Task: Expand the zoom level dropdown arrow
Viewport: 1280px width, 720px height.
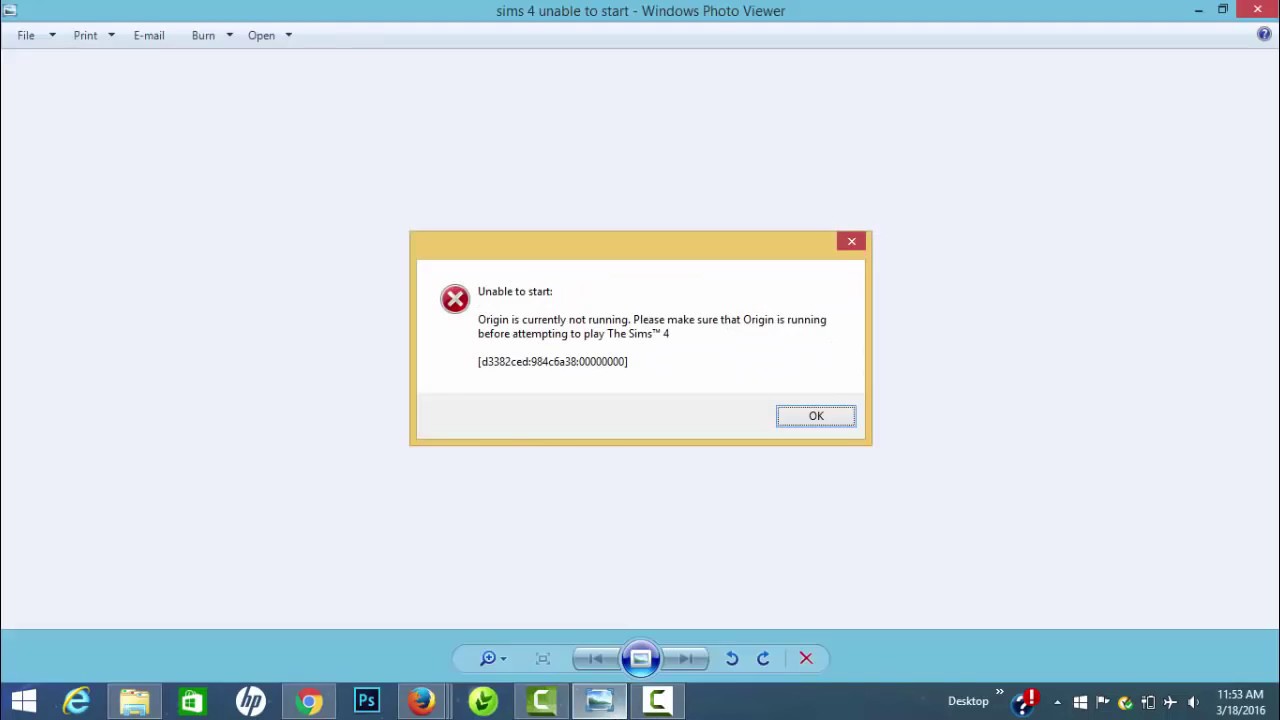Action: [503, 658]
